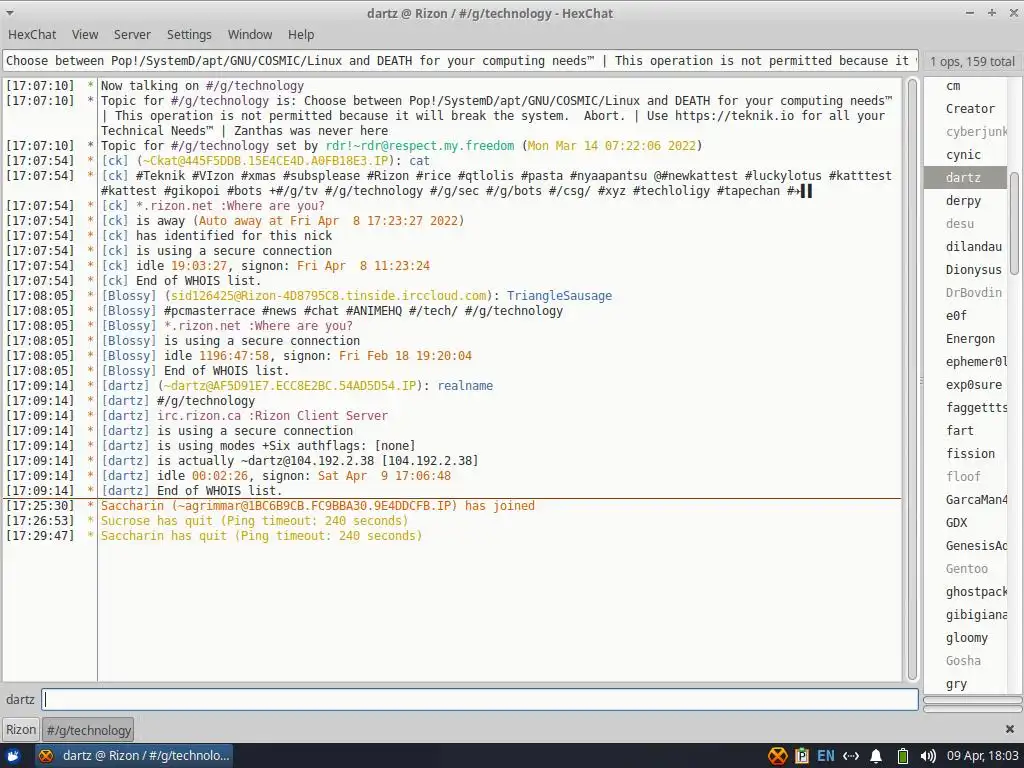1024x768 pixels.
Task: Select user dilandau in user list
Action: (973, 246)
